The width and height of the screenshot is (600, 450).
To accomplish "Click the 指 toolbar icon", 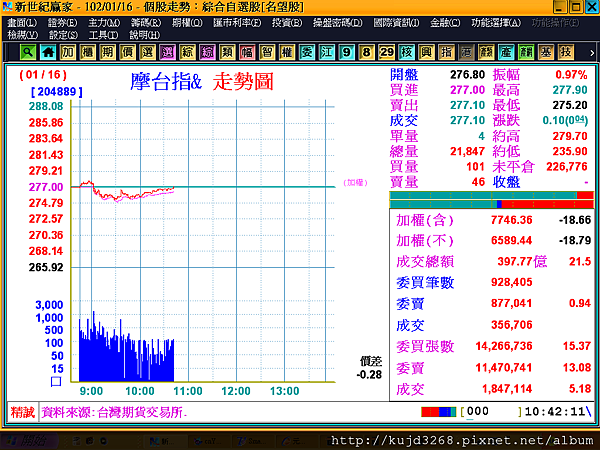I will (446, 52).
